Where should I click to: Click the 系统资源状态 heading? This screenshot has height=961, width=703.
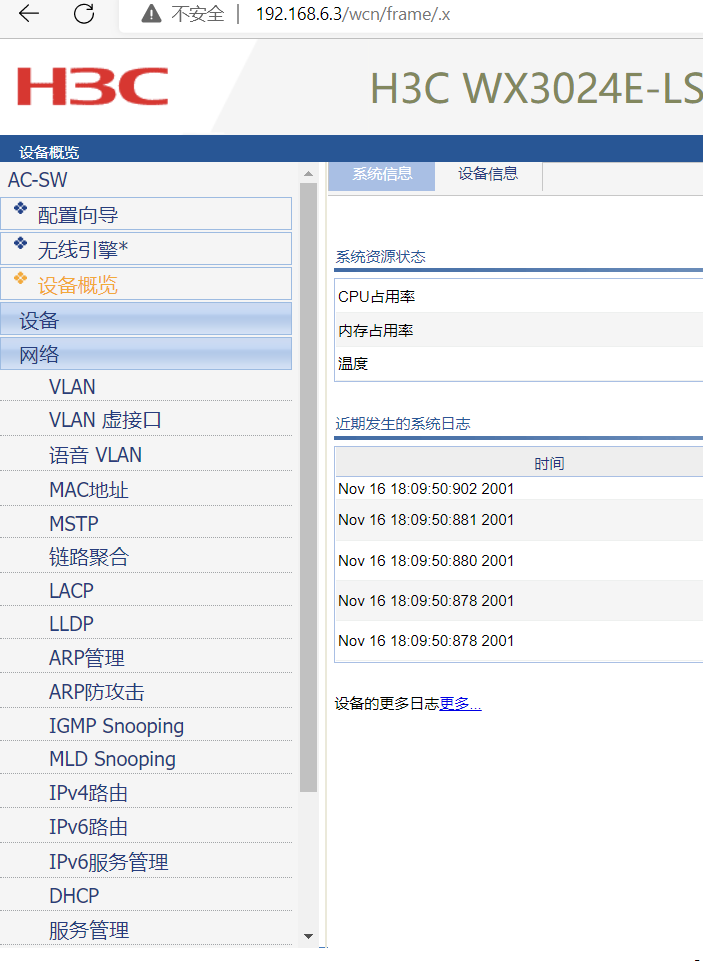(380, 257)
